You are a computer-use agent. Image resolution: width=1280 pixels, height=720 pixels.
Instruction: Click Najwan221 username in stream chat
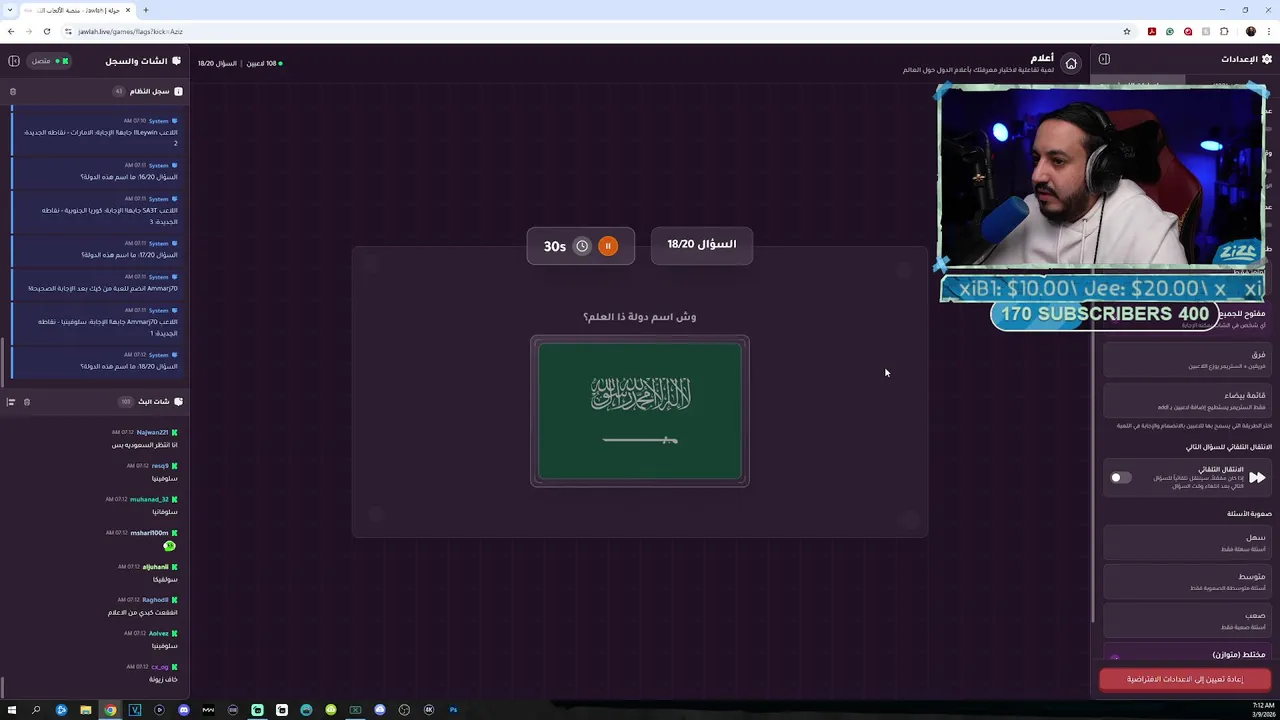point(152,432)
